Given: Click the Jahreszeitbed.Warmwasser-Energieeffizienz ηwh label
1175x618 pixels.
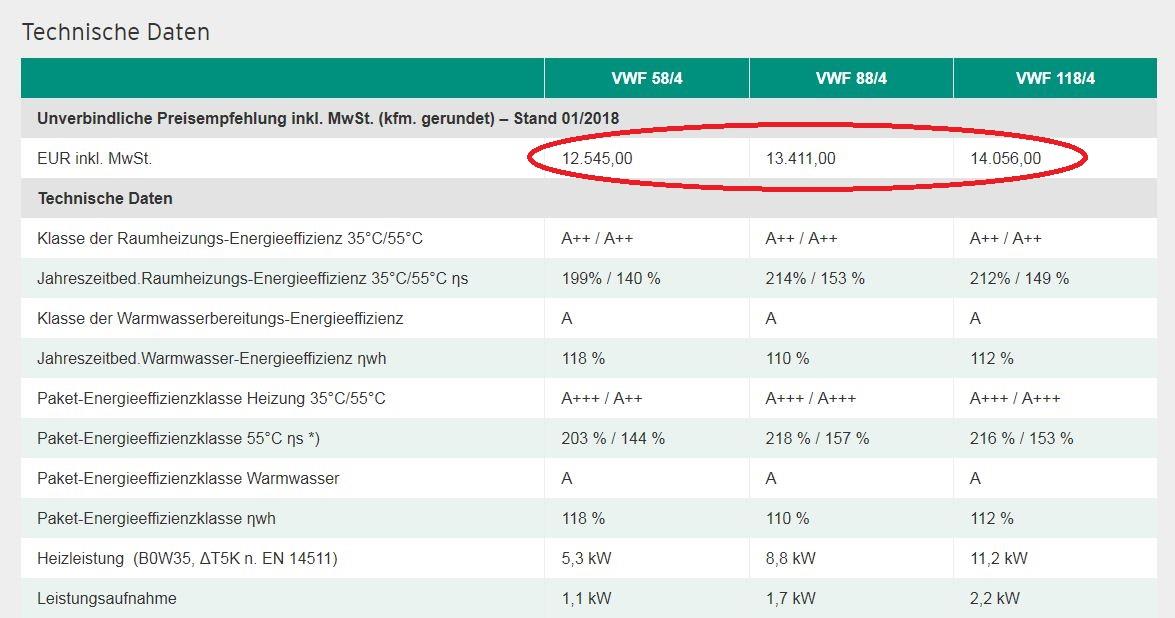Looking at the screenshot, I should click(212, 359).
